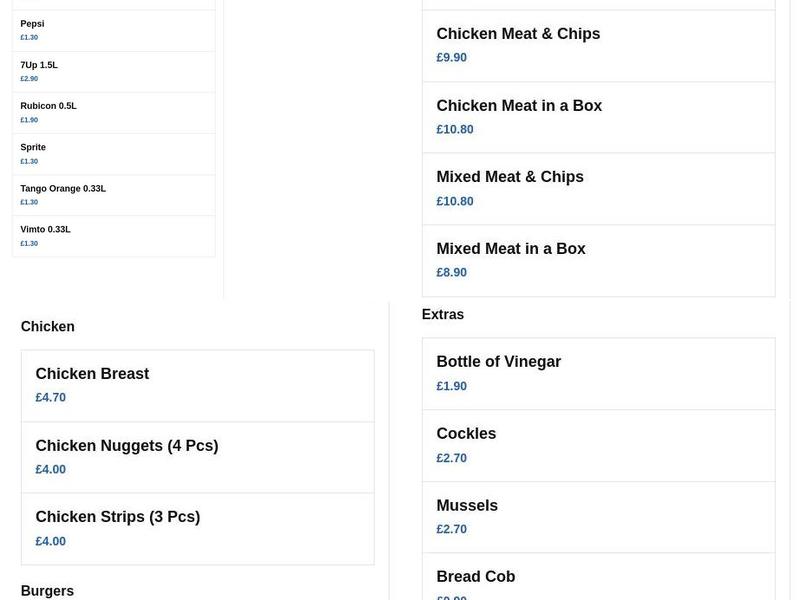Order Mussels for £2.70

(598, 516)
